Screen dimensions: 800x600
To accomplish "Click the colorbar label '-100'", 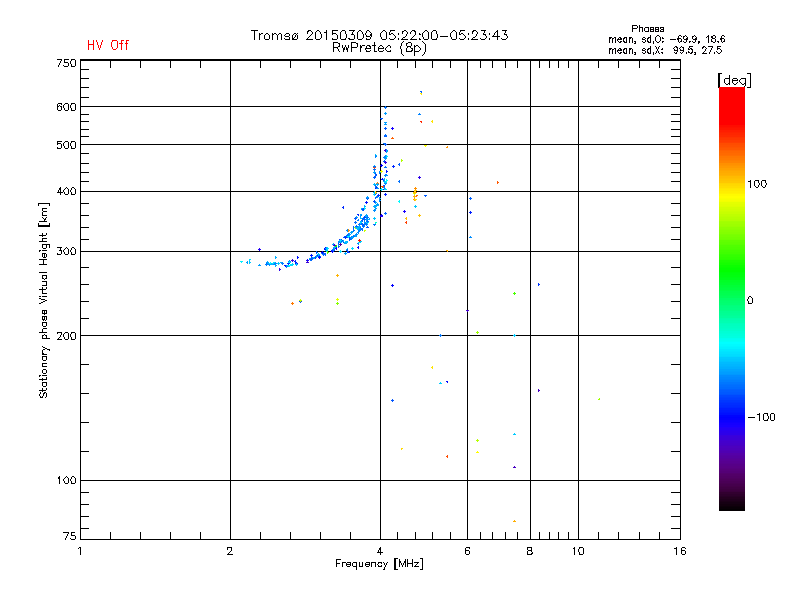I will pos(761,417).
